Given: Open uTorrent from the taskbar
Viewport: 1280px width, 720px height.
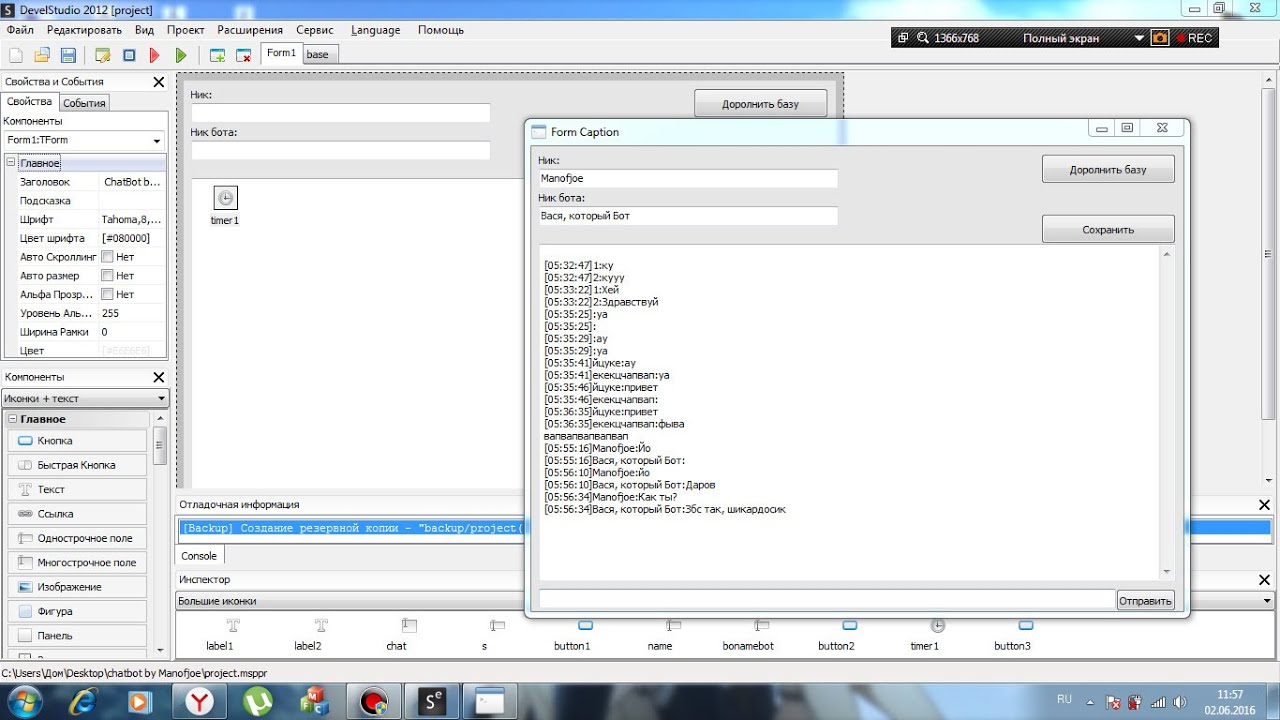Looking at the screenshot, I should tap(257, 702).
